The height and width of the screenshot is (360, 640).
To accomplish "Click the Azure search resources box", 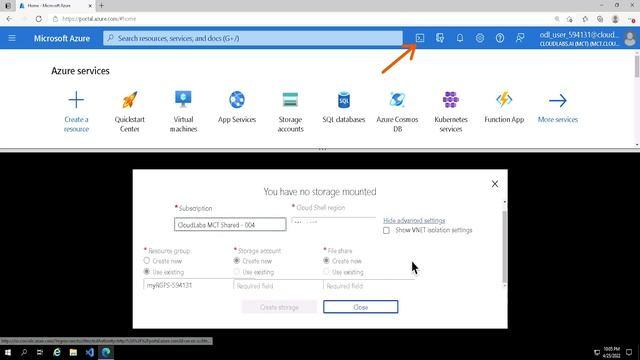I will [253, 38].
